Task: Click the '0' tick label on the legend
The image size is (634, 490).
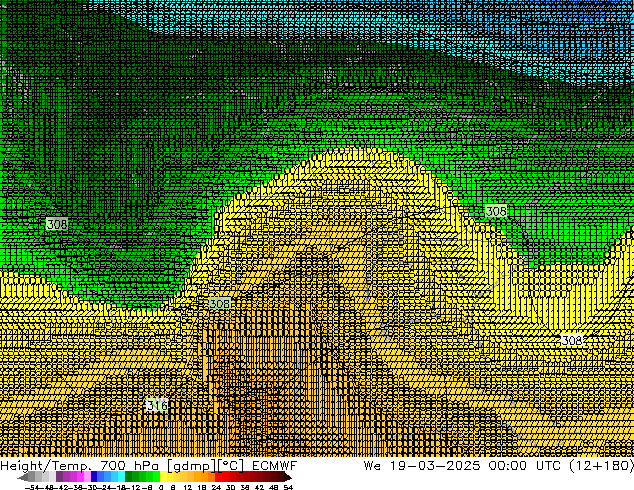Action: 161,487
